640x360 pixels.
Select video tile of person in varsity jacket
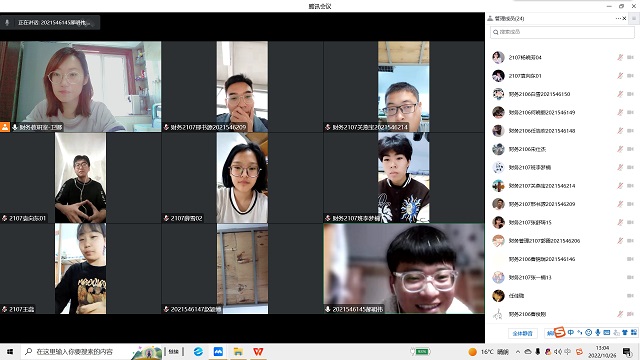tap(404, 178)
